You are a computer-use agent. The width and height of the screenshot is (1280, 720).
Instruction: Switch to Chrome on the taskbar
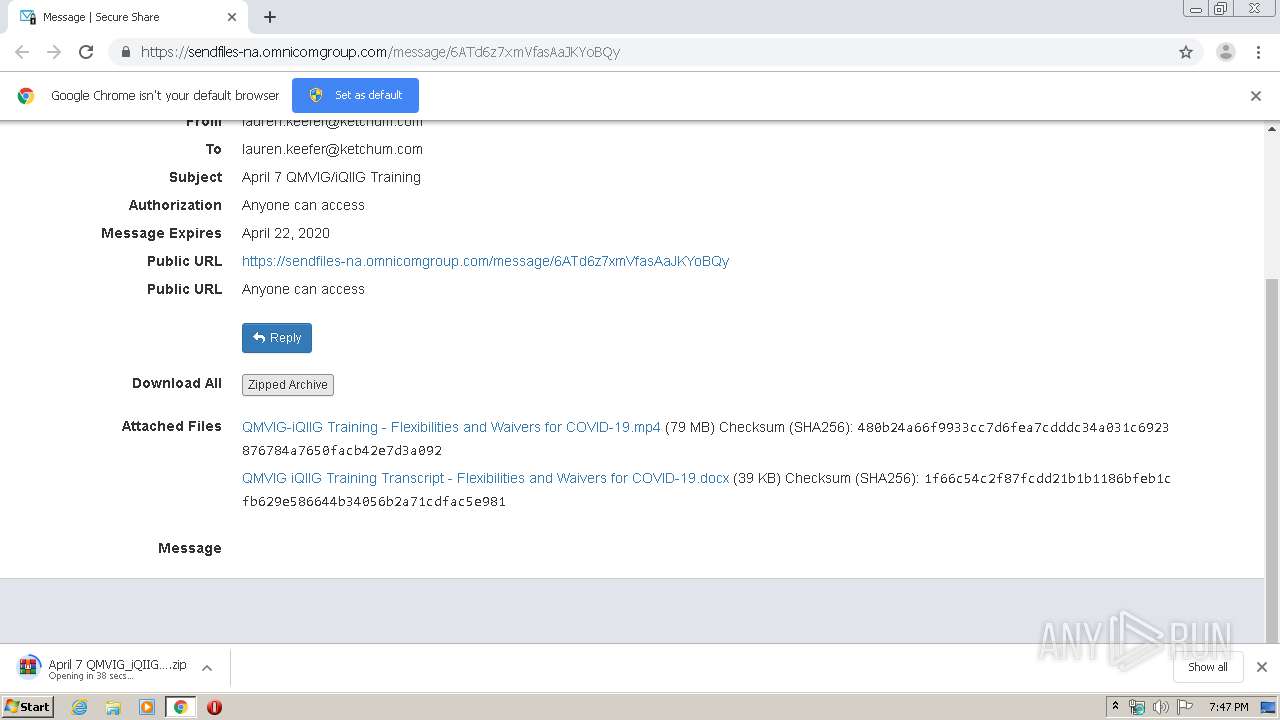tap(180, 707)
